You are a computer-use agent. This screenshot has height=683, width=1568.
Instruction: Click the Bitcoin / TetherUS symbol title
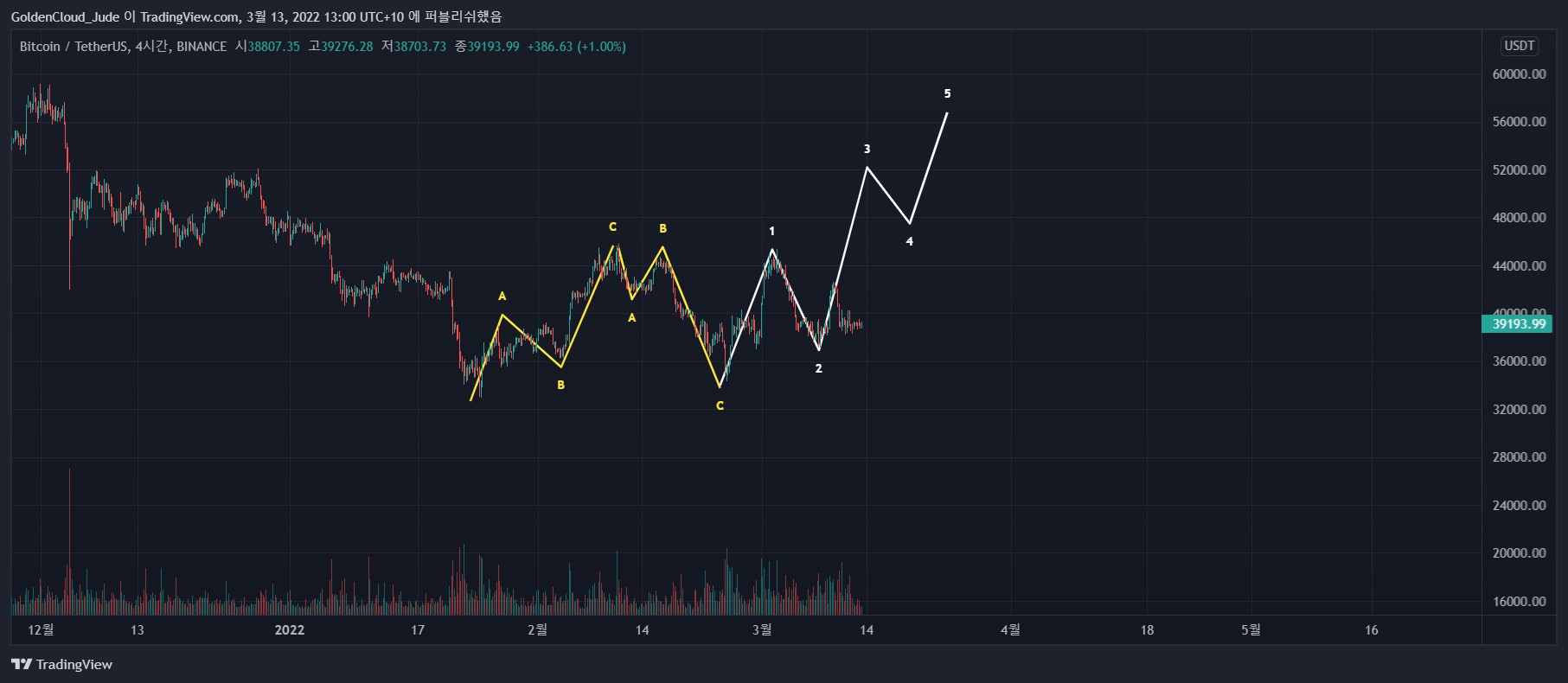[74, 47]
